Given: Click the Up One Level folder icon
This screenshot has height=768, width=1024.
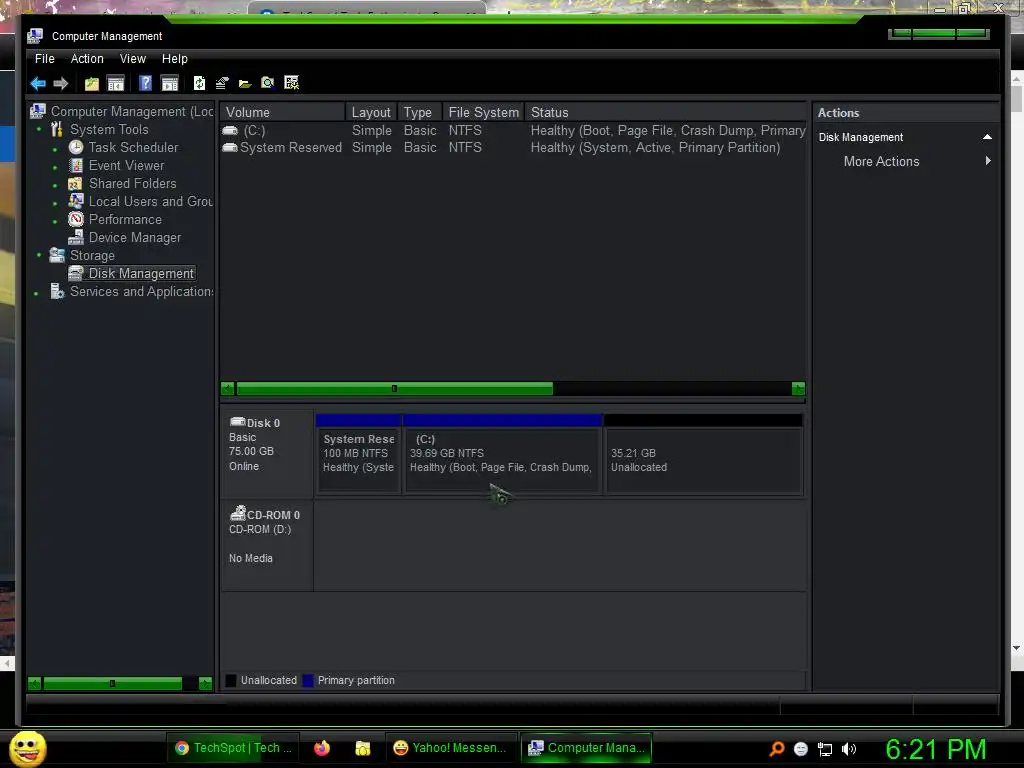Looking at the screenshot, I should [92, 83].
